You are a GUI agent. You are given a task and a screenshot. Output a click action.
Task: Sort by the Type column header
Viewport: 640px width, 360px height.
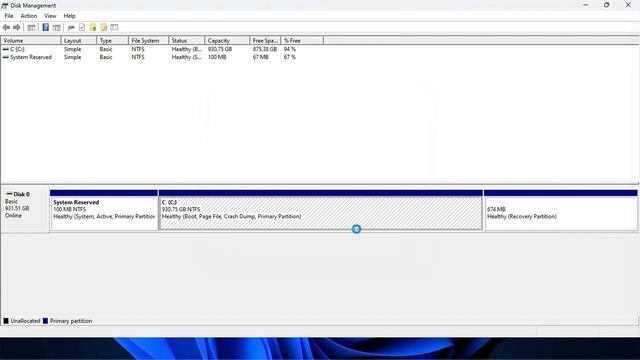point(113,41)
